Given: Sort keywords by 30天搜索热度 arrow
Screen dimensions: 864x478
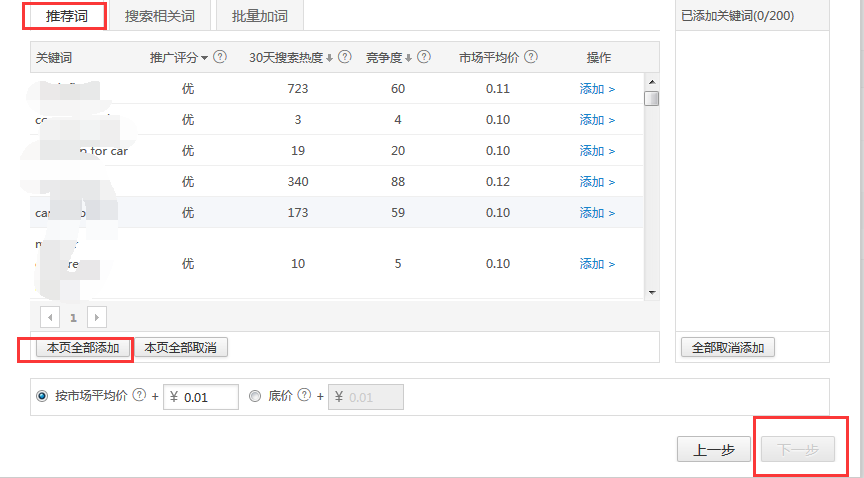Looking at the screenshot, I should click(x=330, y=58).
